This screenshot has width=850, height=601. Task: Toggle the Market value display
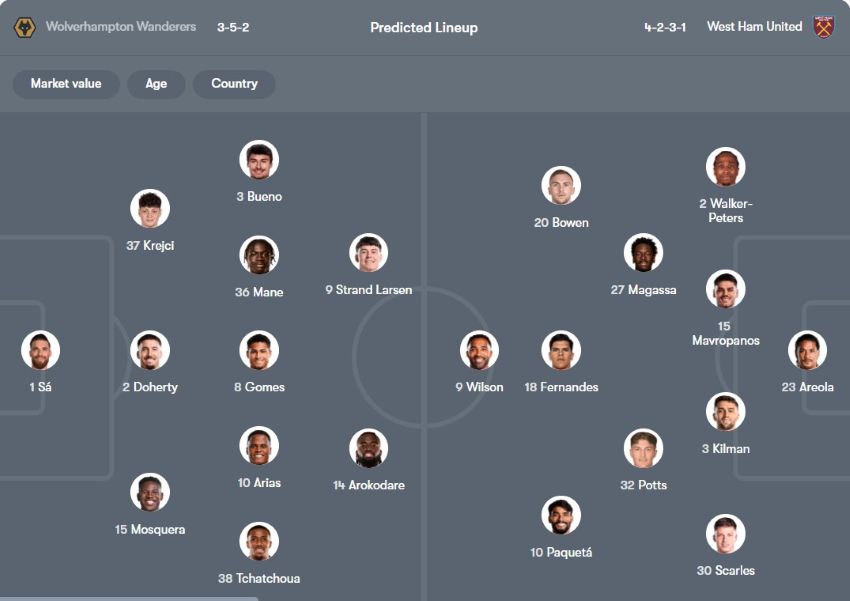point(65,84)
